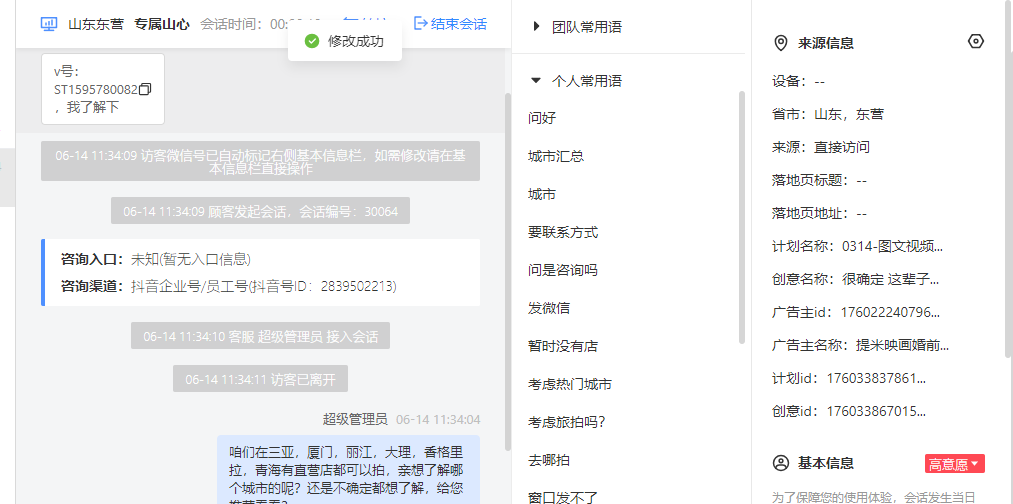Click the chat conversation scrollbar
Image resolution: width=1013 pixels, height=504 pixels.
pyautogui.click(x=507, y=271)
